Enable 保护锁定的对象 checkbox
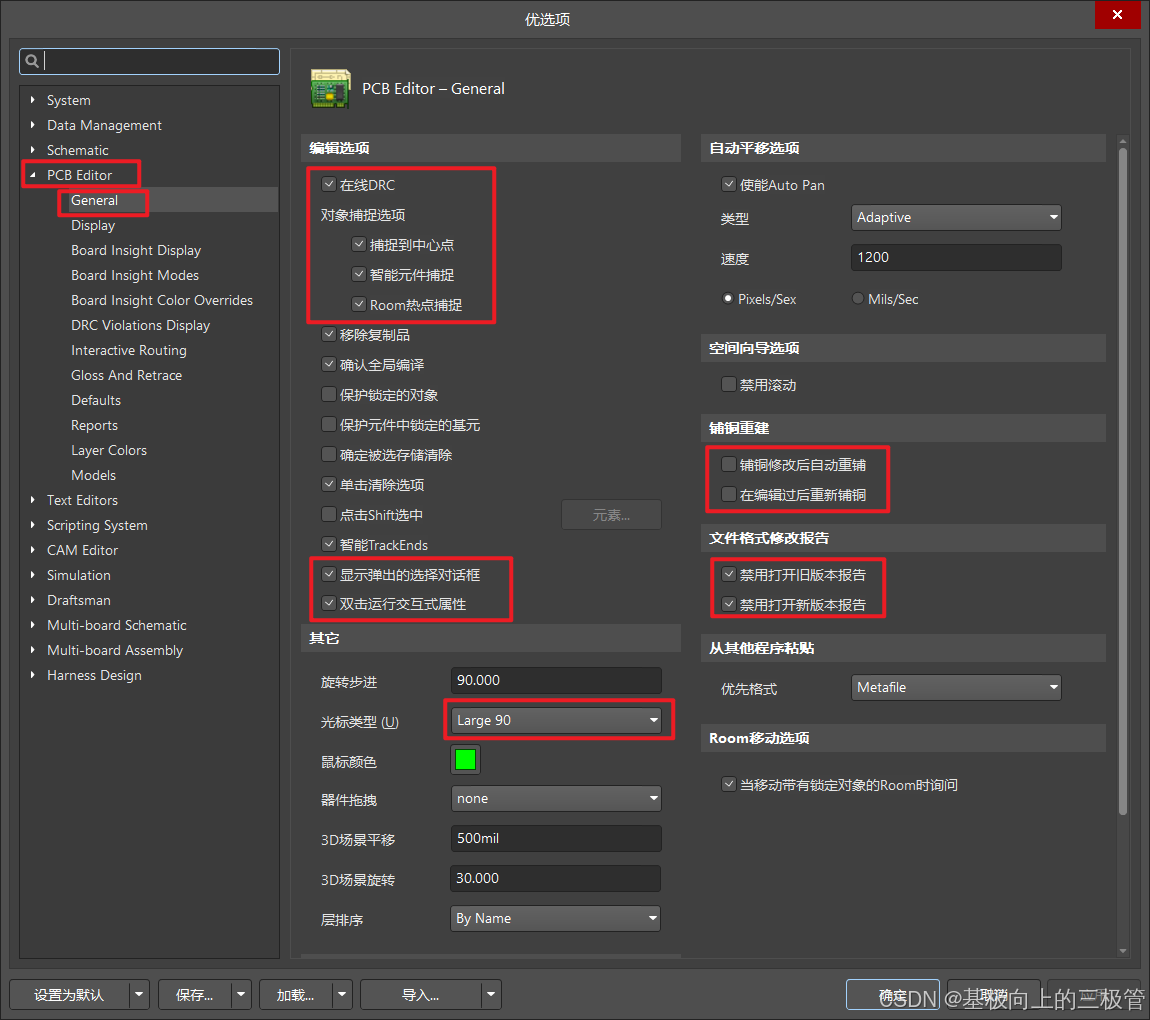 329,395
